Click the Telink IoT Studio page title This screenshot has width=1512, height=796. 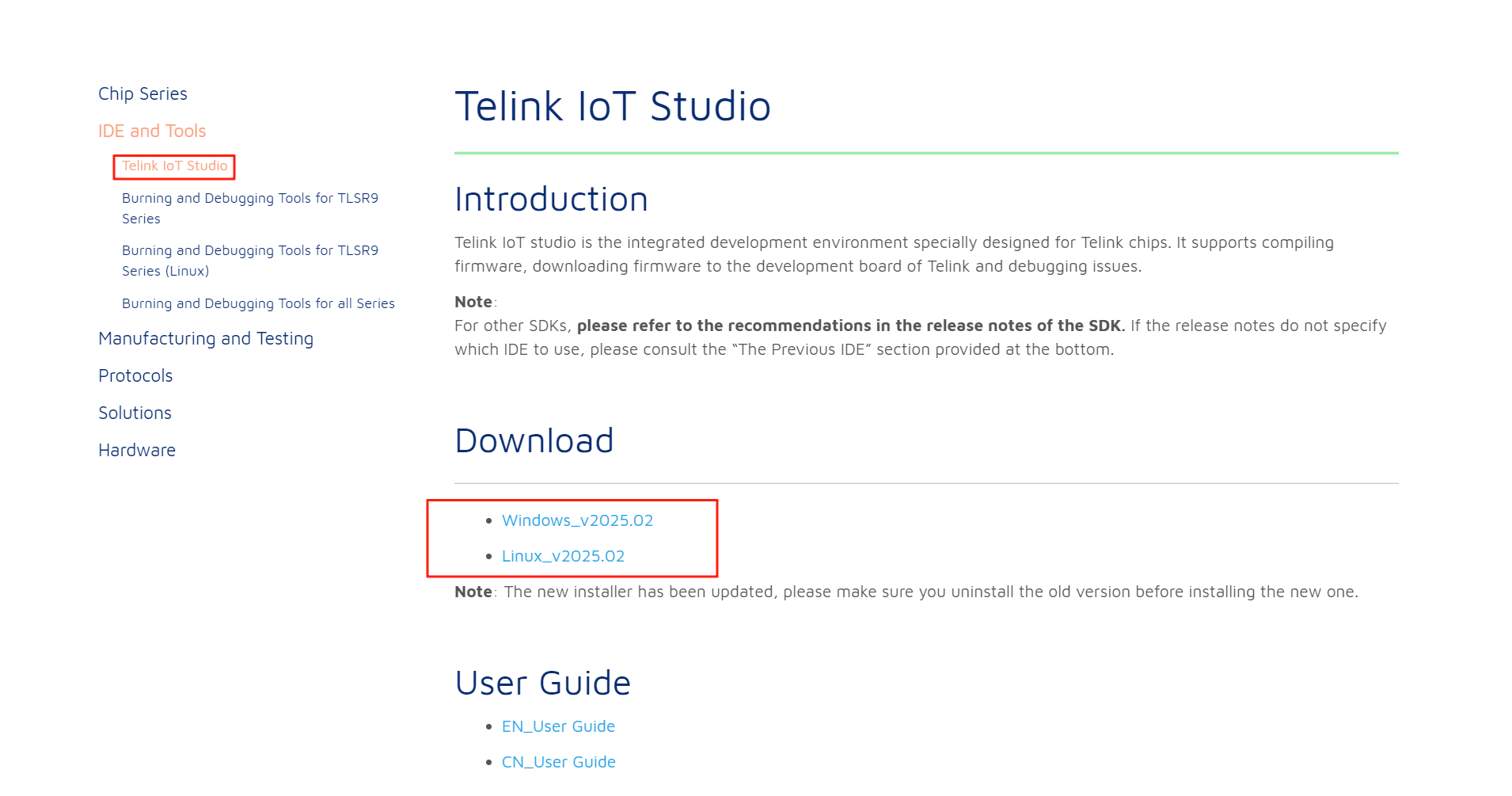pos(613,106)
